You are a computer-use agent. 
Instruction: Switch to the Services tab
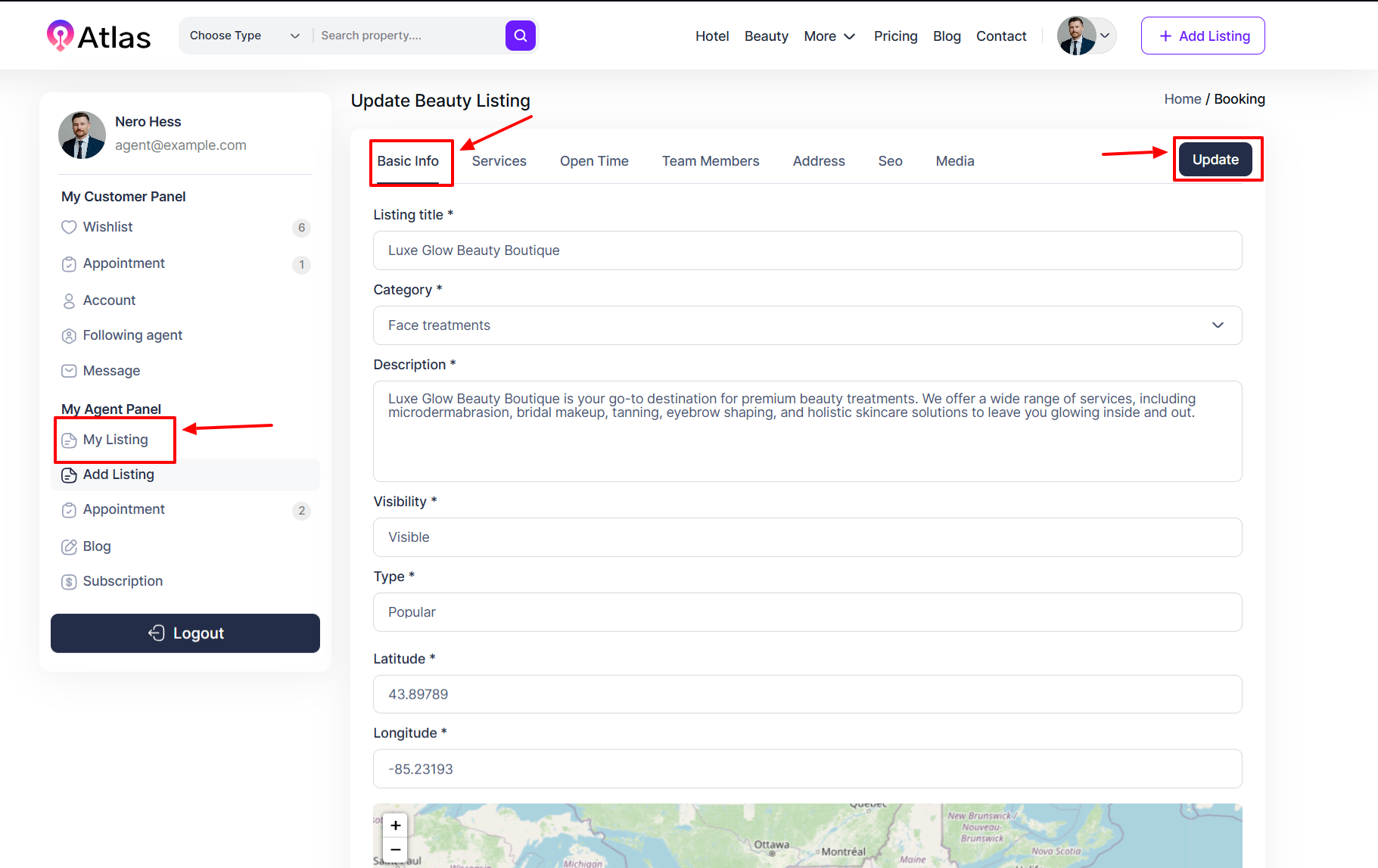499,161
